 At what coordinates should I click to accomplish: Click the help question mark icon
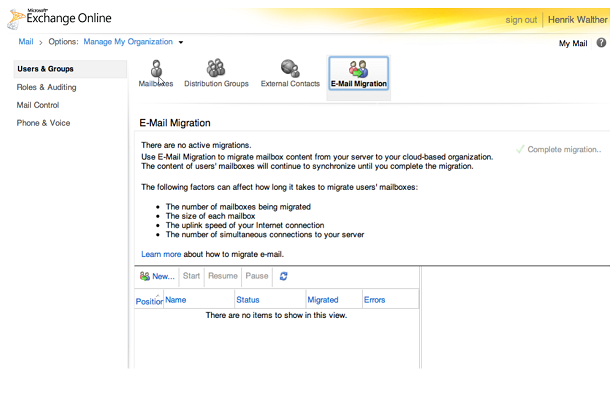pos(601,42)
